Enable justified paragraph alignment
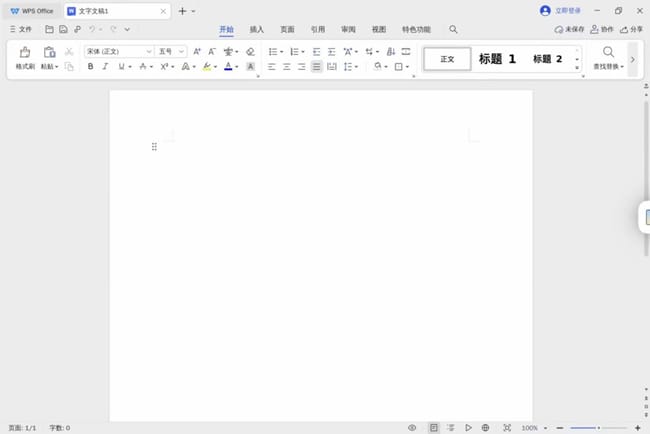Screen dimensions: 650x434 pos(317,67)
